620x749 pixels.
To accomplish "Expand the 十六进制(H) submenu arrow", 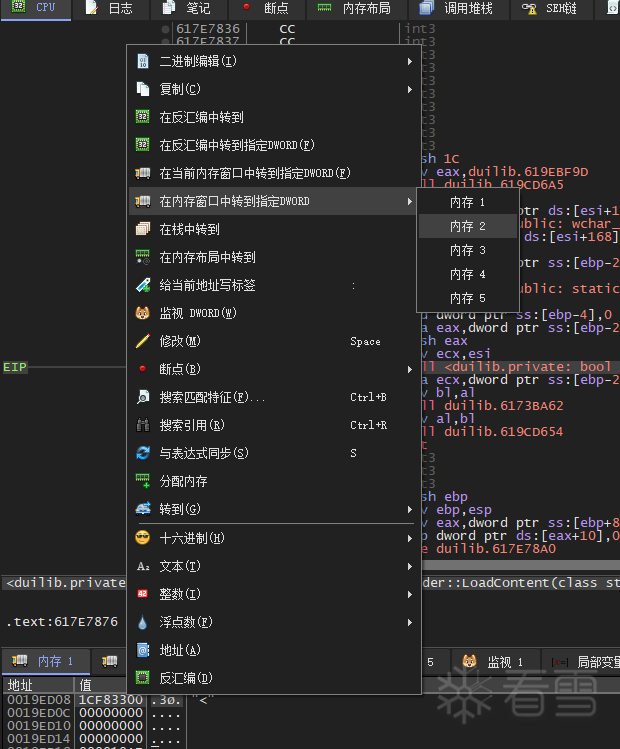I will [x=410, y=538].
